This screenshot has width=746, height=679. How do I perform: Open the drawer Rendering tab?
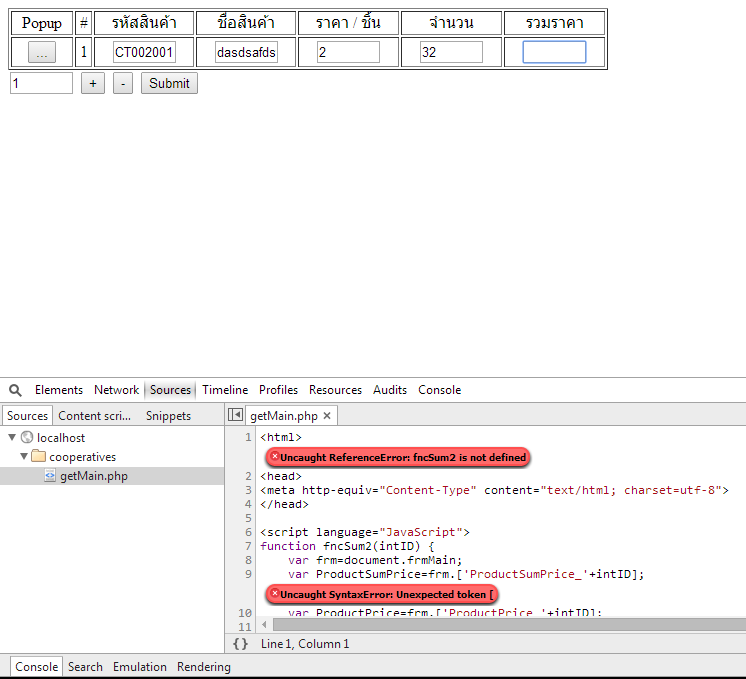pyautogui.click(x=204, y=667)
